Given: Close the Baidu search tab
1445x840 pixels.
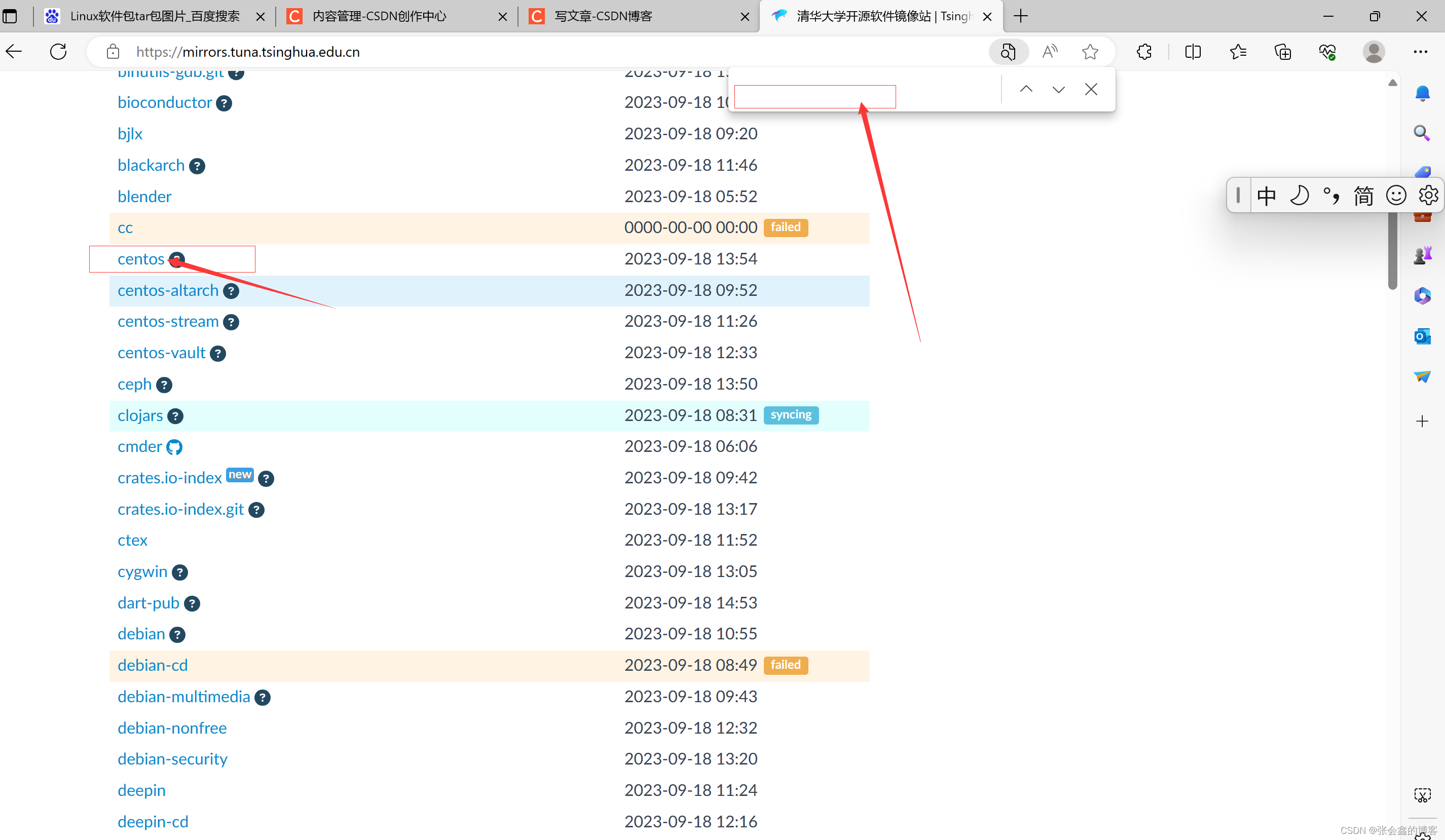Looking at the screenshot, I should [x=261, y=17].
